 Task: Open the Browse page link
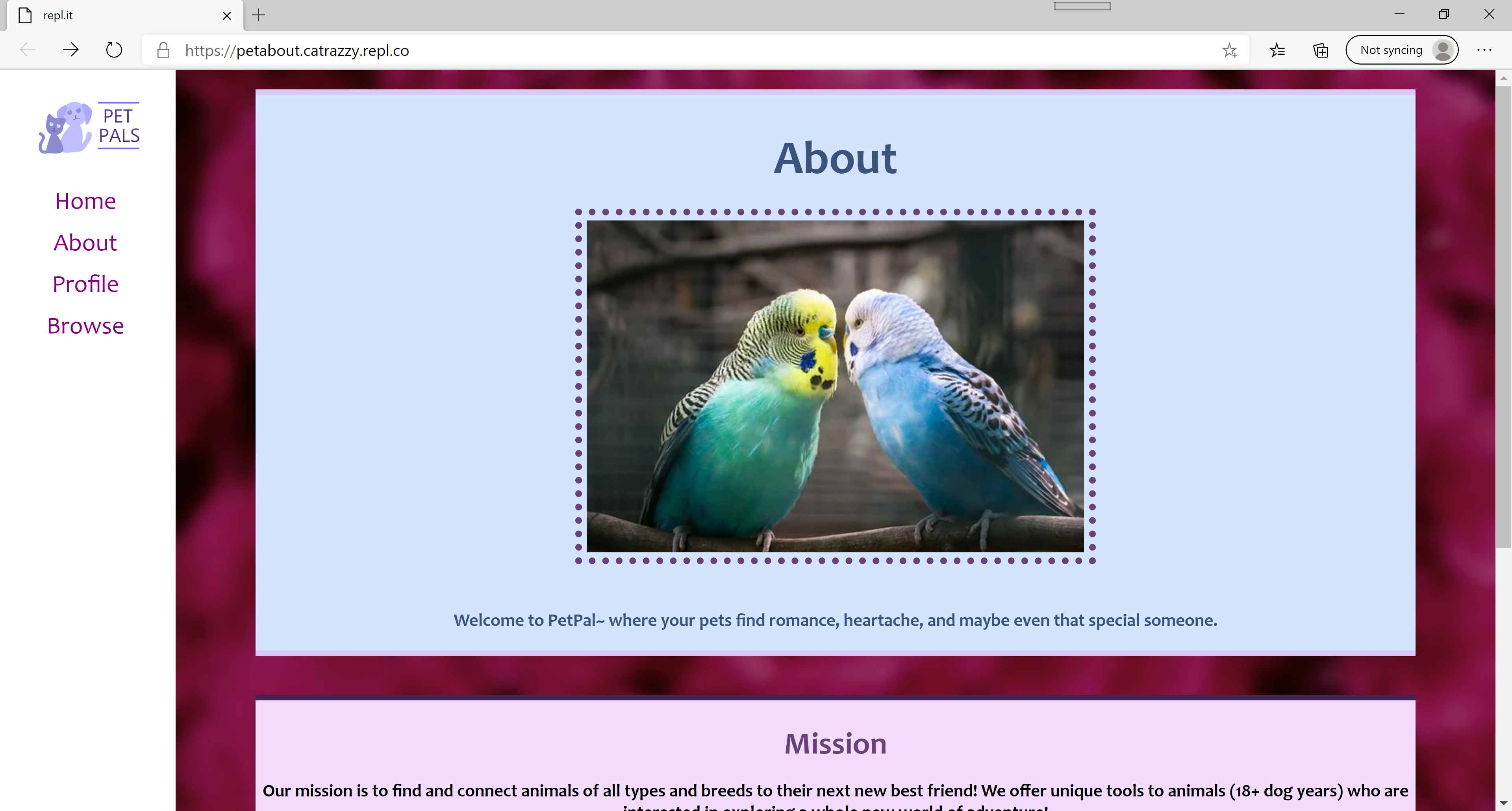click(86, 326)
